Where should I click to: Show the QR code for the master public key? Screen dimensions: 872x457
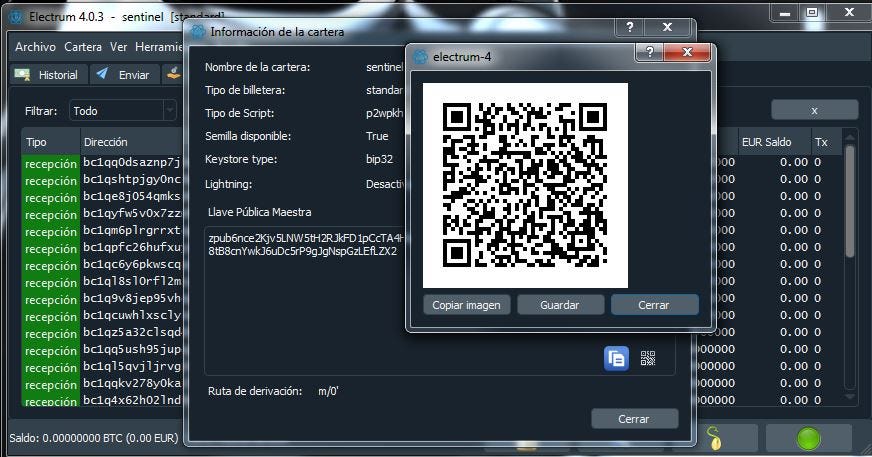pos(648,358)
